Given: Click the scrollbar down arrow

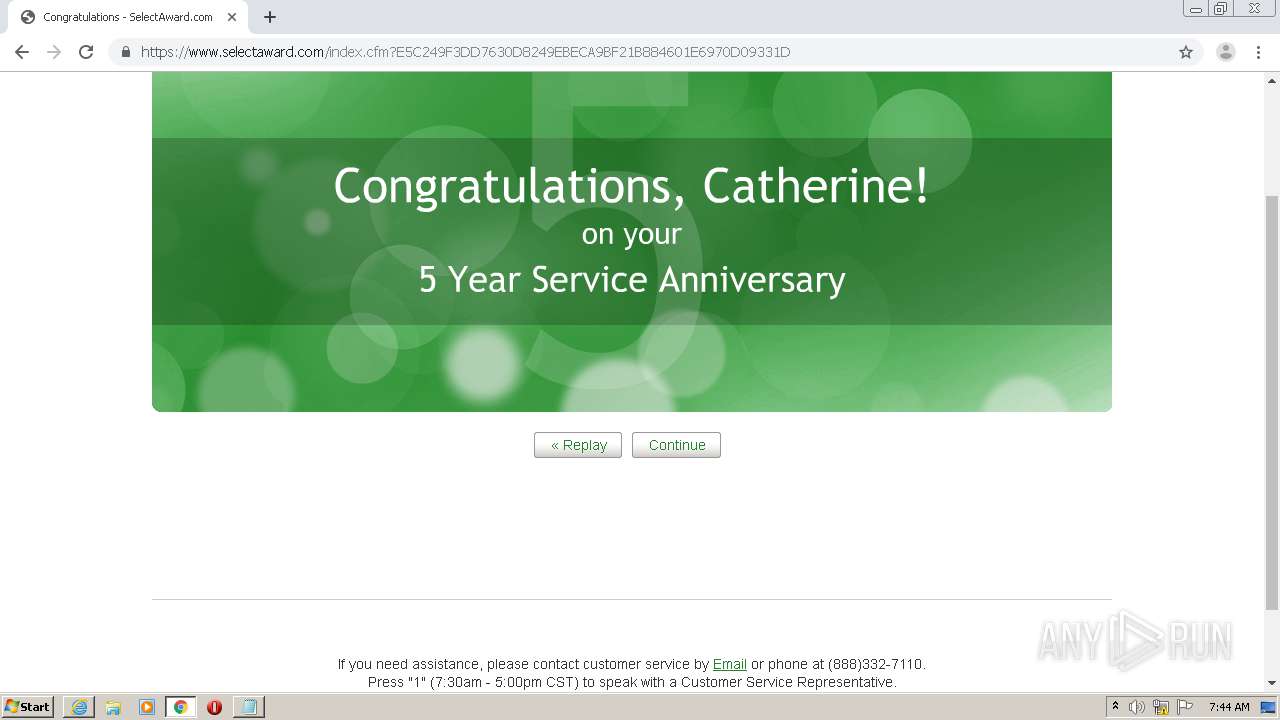Looking at the screenshot, I should point(1272,683).
